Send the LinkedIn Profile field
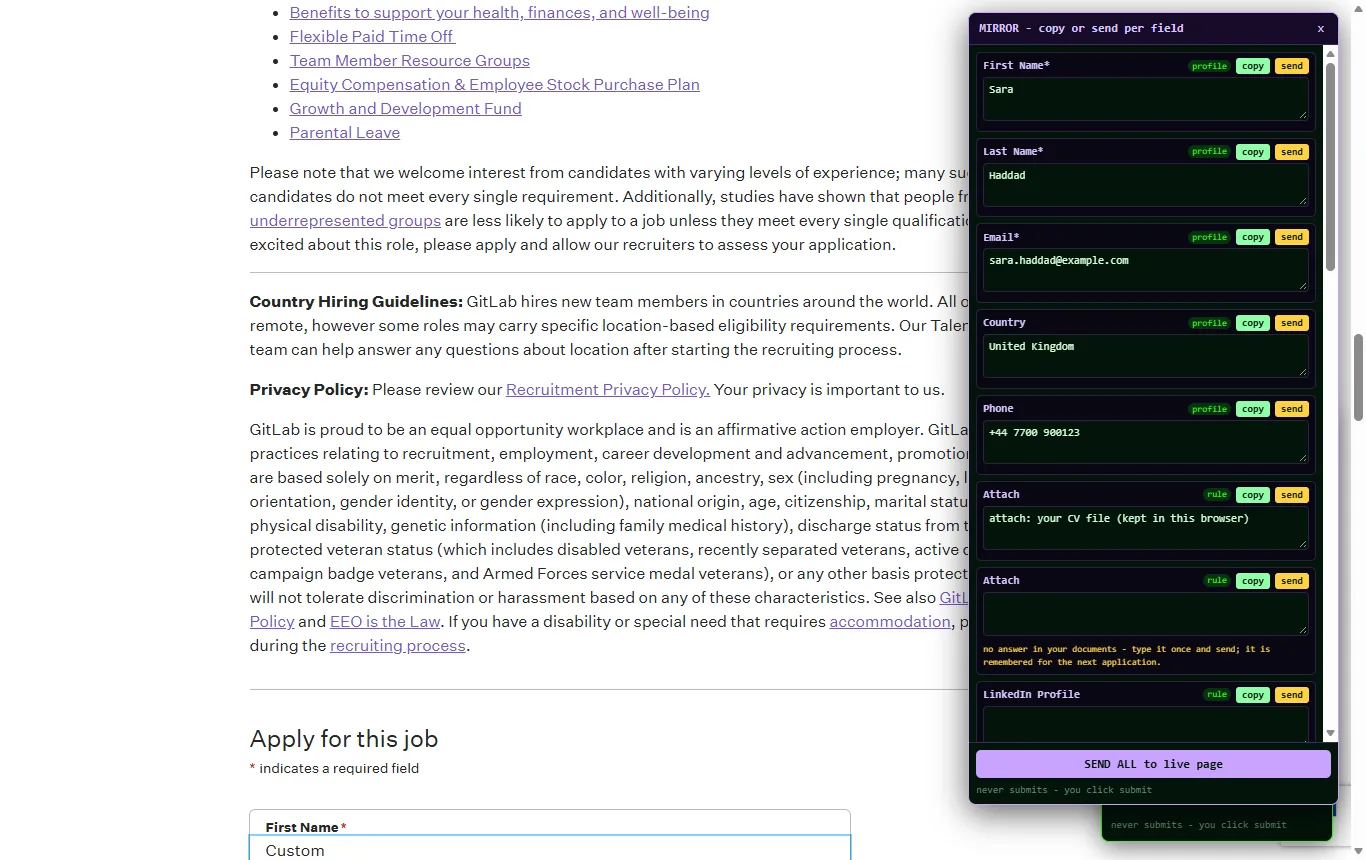Screen dimensions: 1366x860 tap(1292, 695)
